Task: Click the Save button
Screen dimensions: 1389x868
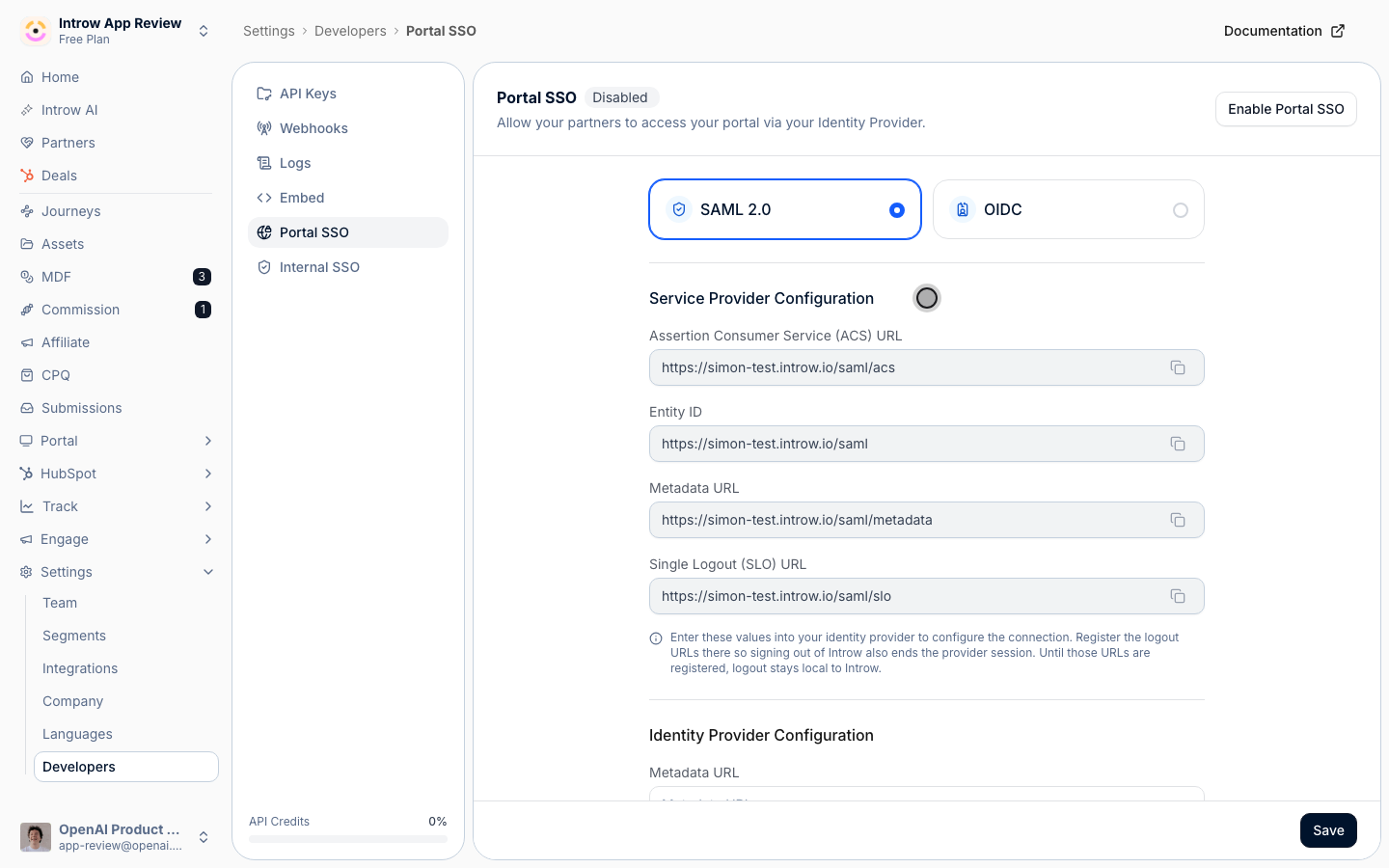Action: [x=1328, y=830]
